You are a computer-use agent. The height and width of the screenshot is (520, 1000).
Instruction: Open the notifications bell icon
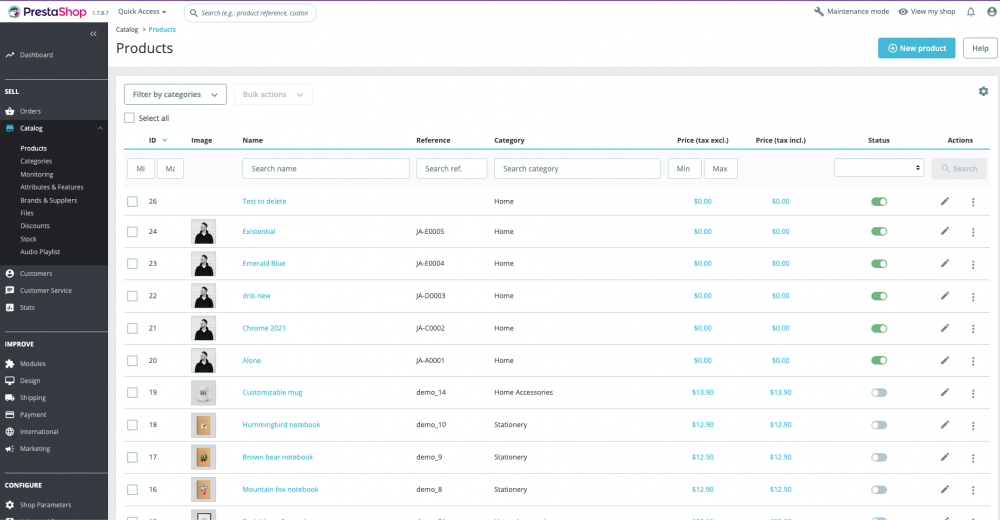pyautogui.click(x=971, y=11)
